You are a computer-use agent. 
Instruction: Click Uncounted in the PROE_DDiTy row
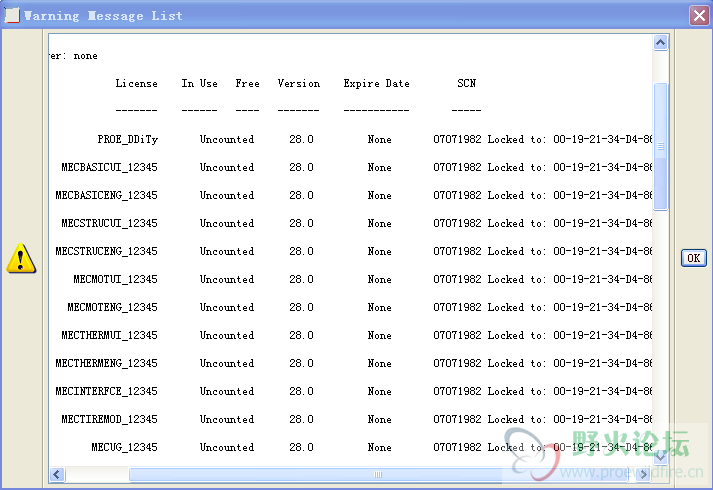(226, 139)
